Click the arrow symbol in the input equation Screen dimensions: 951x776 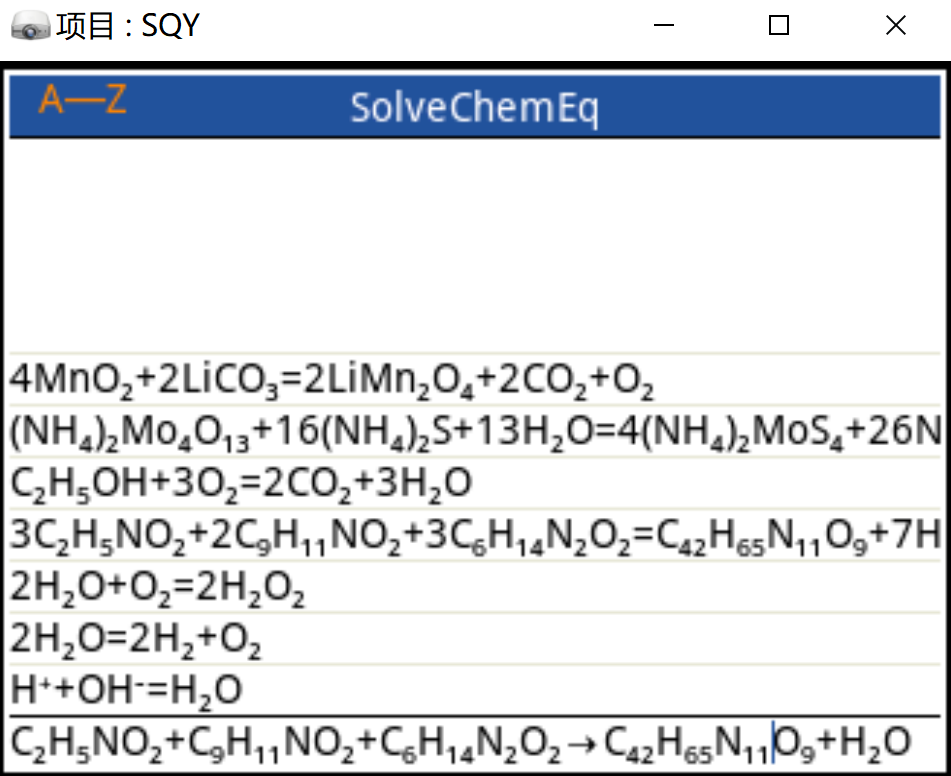point(583,744)
